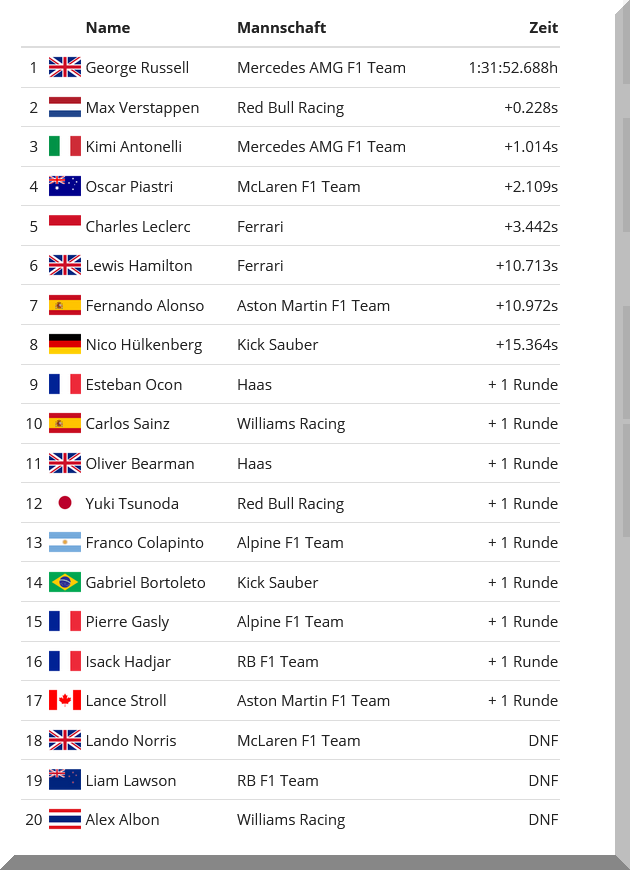
Task: Click the Australian flag beside Oscar Piastri
Action: (x=65, y=187)
